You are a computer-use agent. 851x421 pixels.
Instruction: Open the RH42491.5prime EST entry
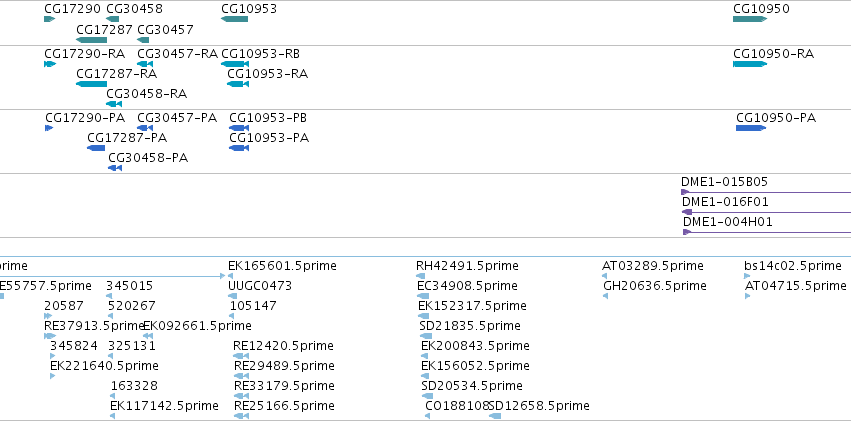click(467, 266)
